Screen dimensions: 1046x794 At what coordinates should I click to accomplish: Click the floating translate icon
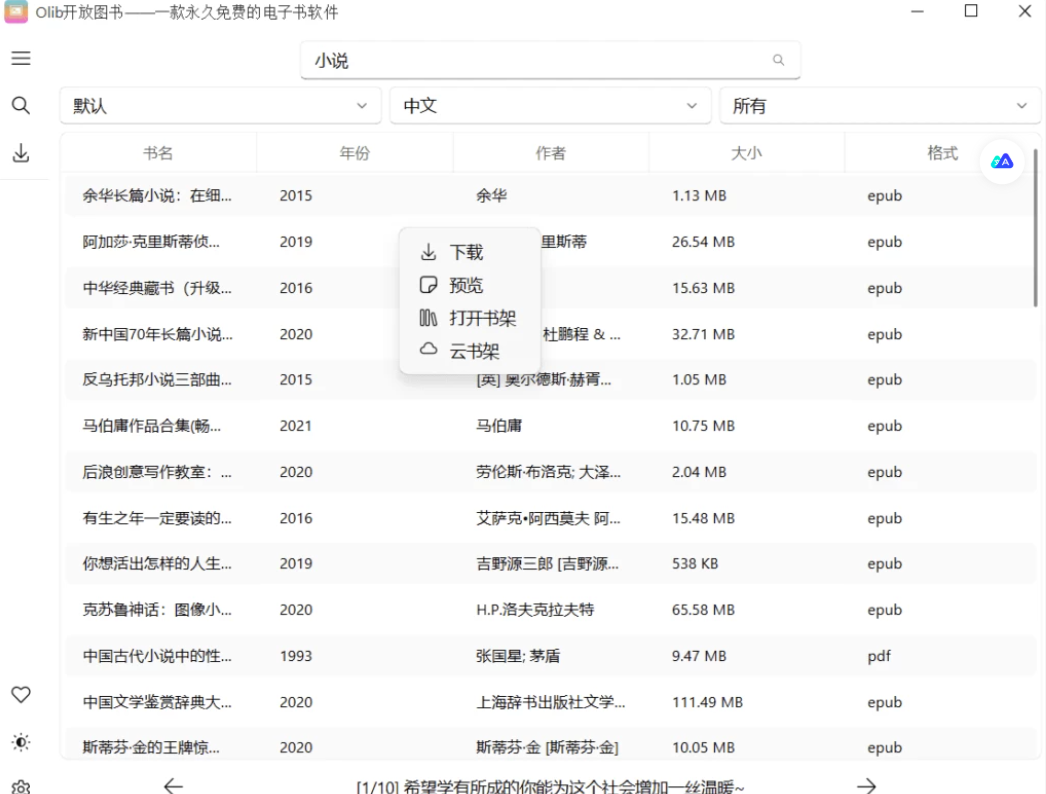point(1002,161)
